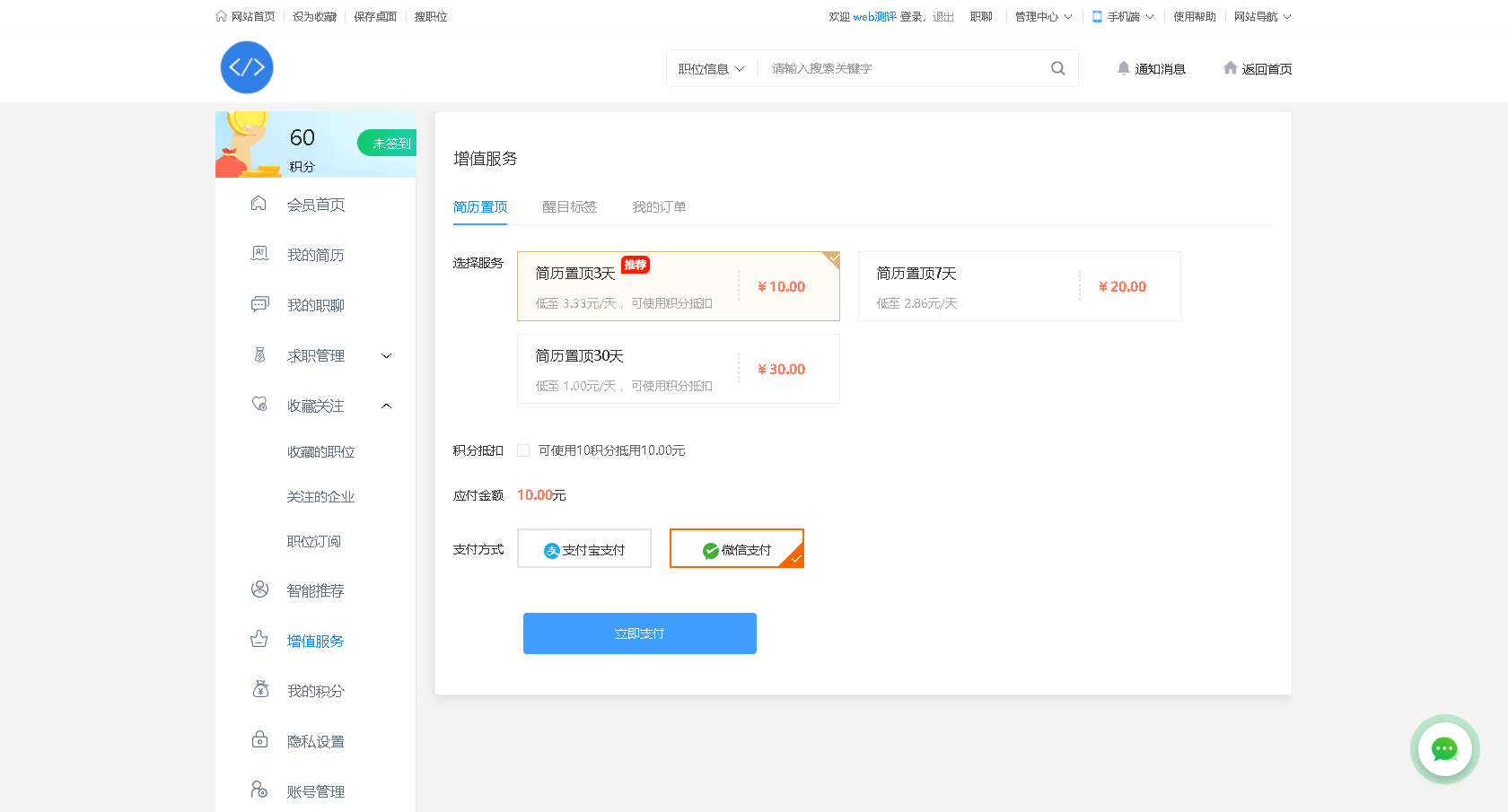Click the 立即支付 button
1508x812 pixels.
[640, 633]
